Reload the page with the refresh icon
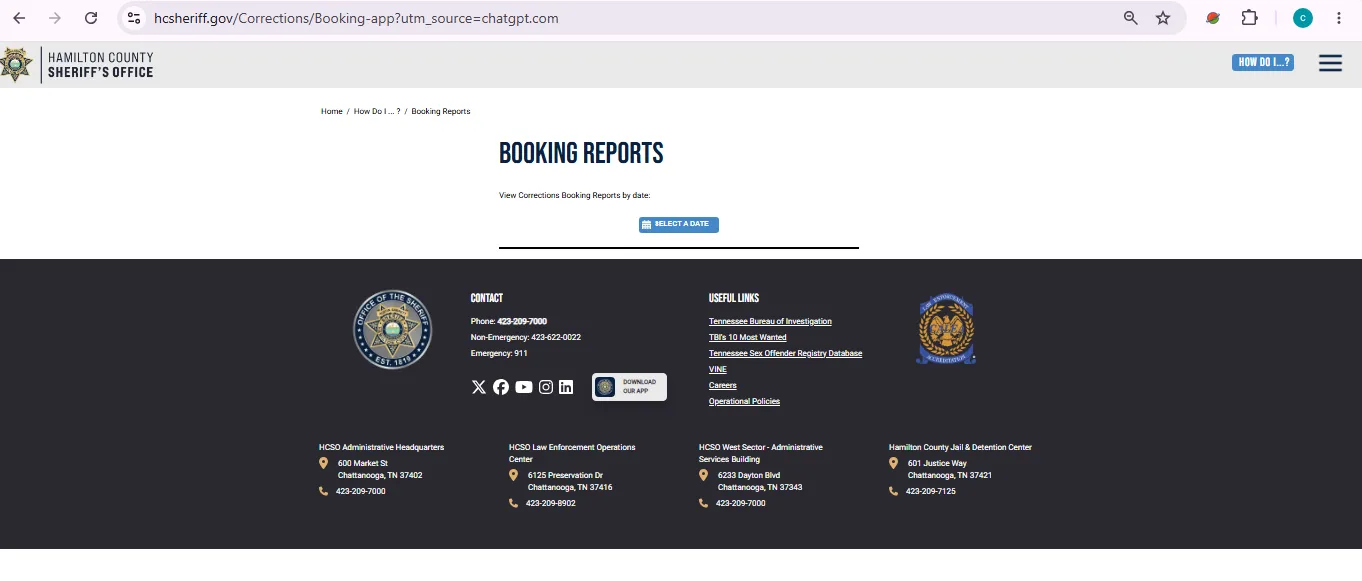This screenshot has width=1362, height=581. click(91, 18)
